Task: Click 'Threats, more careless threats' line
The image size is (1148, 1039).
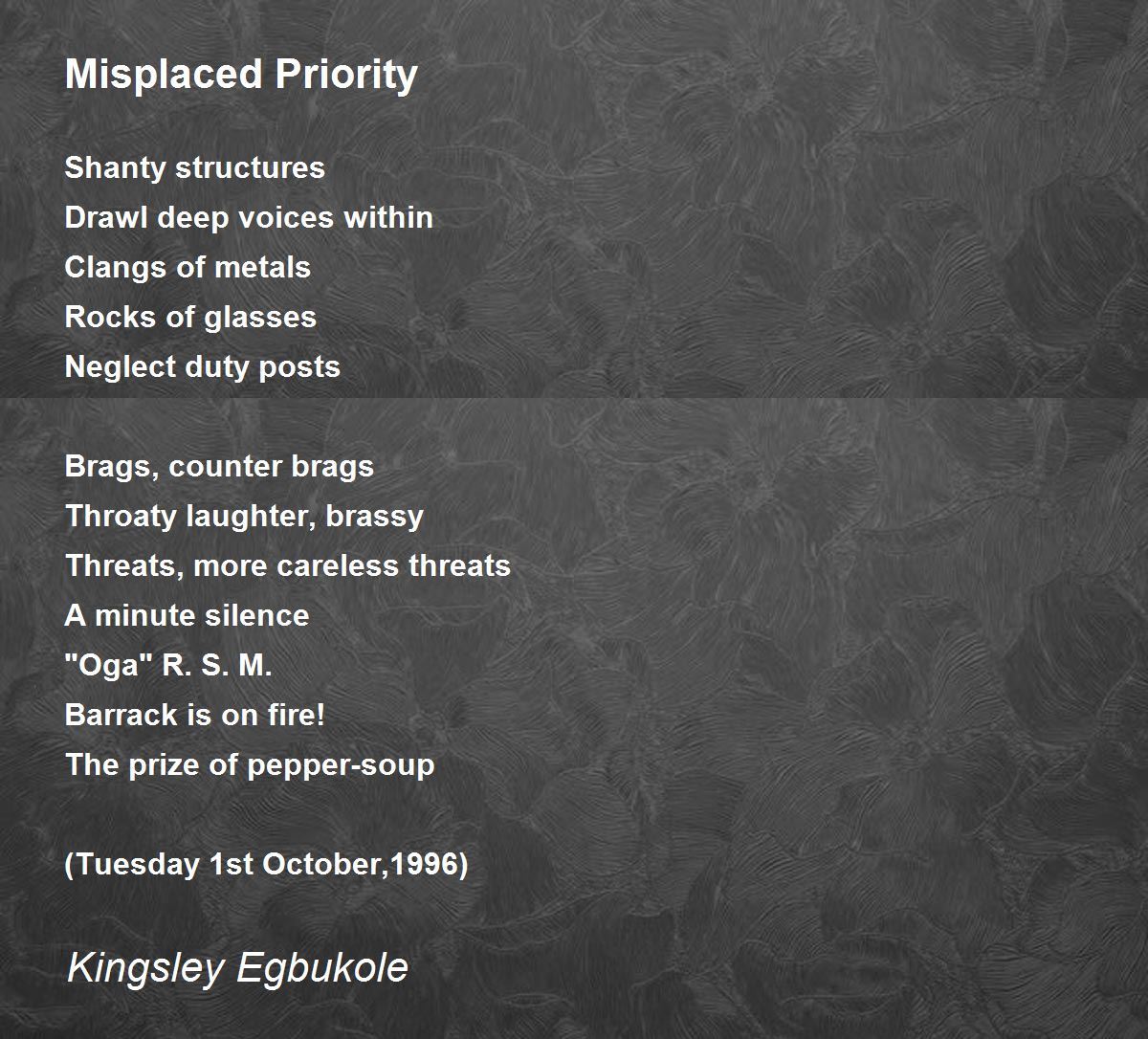Action: click(x=288, y=565)
